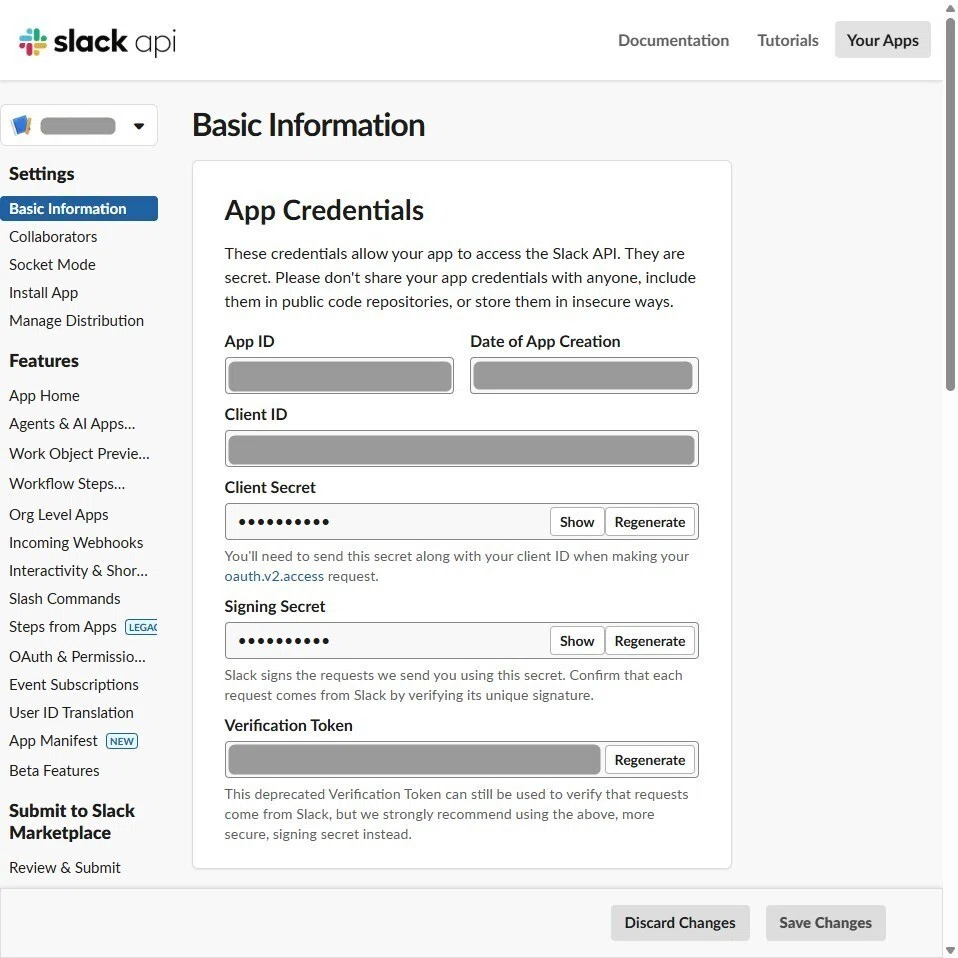The image size is (958, 958).
Task: Go to Your Apps
Action: 882,40
